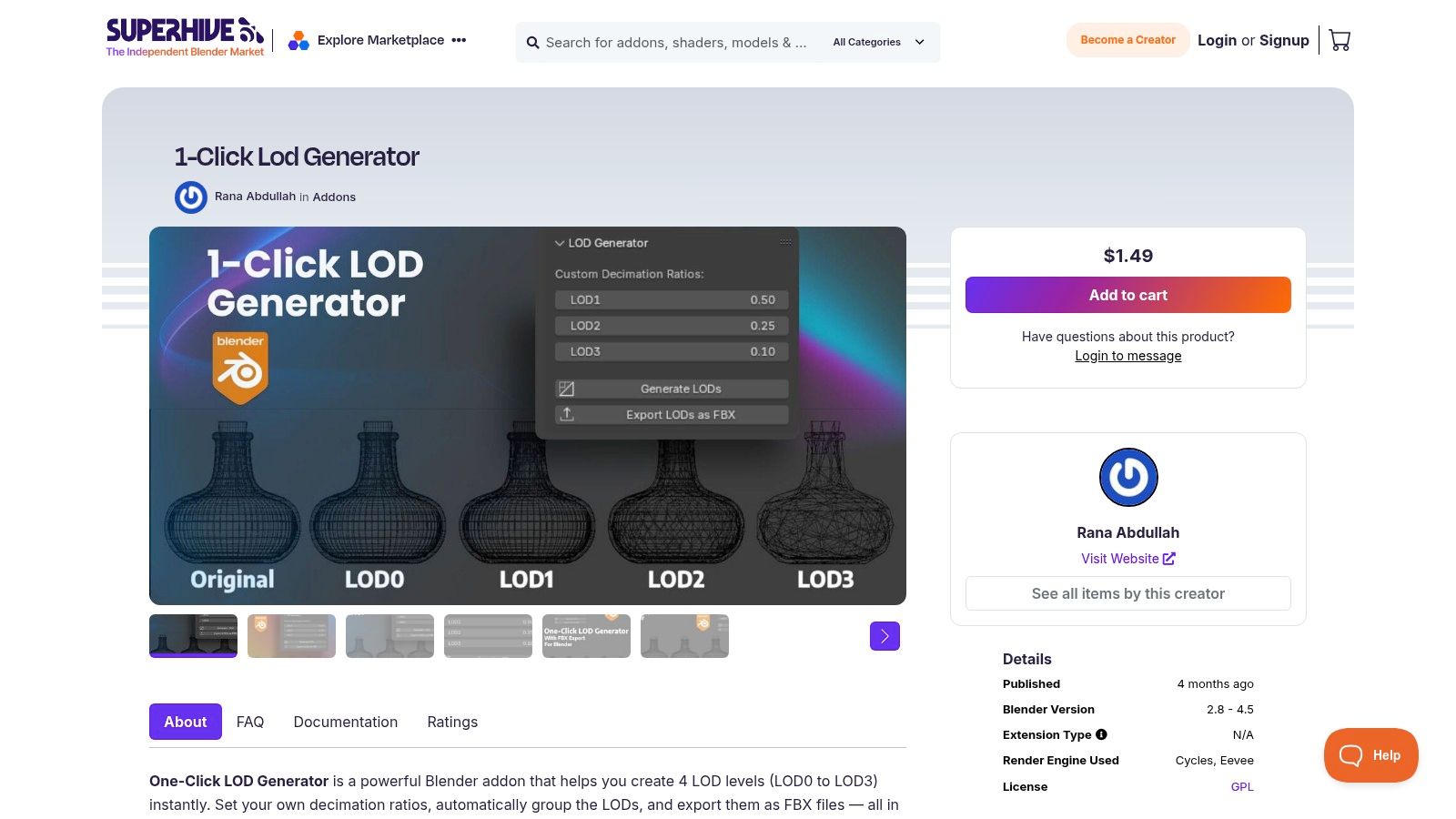The width and height of the screenshot is (1456, 819).
Task: Click the Explore Marketplace colored icon
Action: pos(298,41)
